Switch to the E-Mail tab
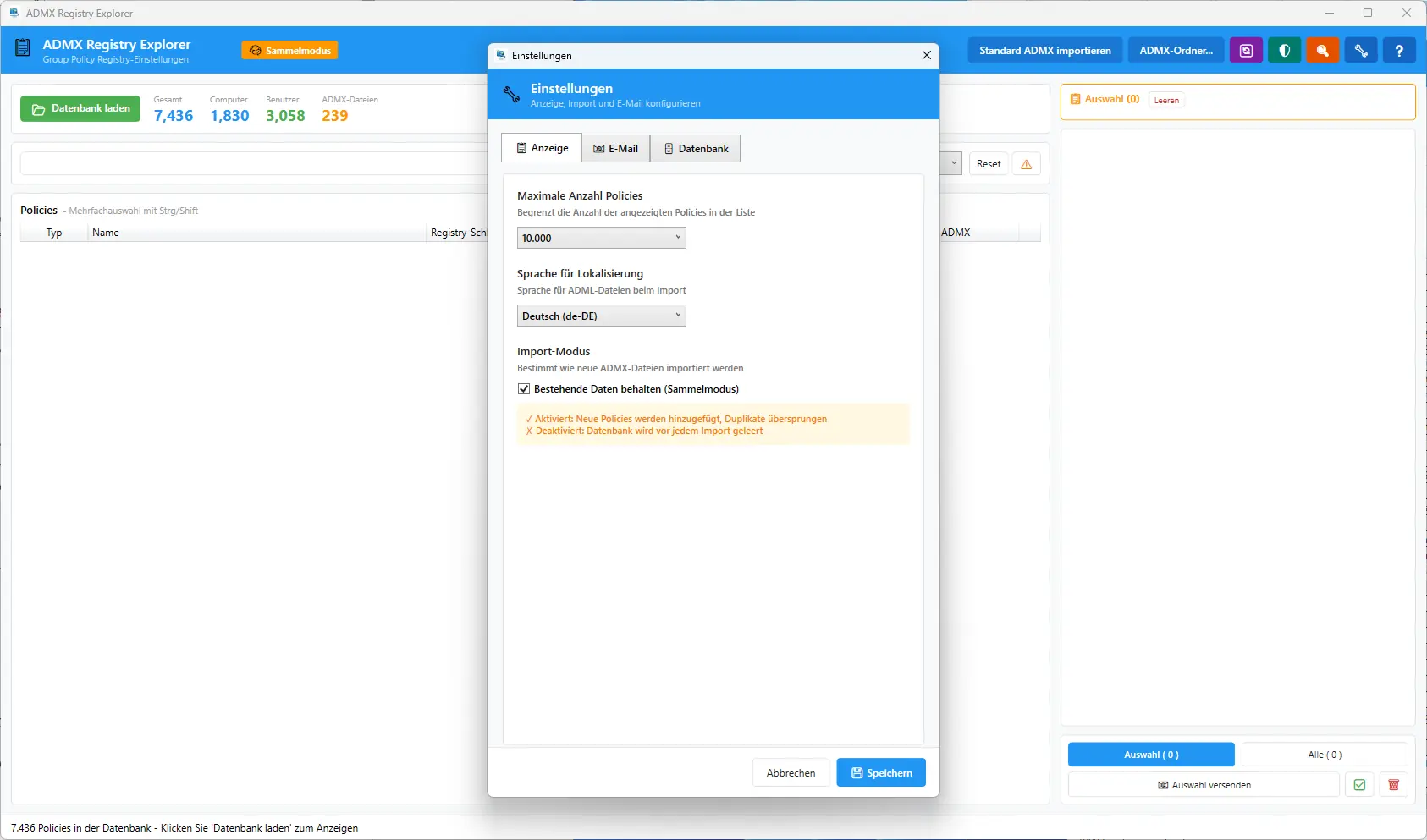The image size is (1427, 840). (615, 149)
